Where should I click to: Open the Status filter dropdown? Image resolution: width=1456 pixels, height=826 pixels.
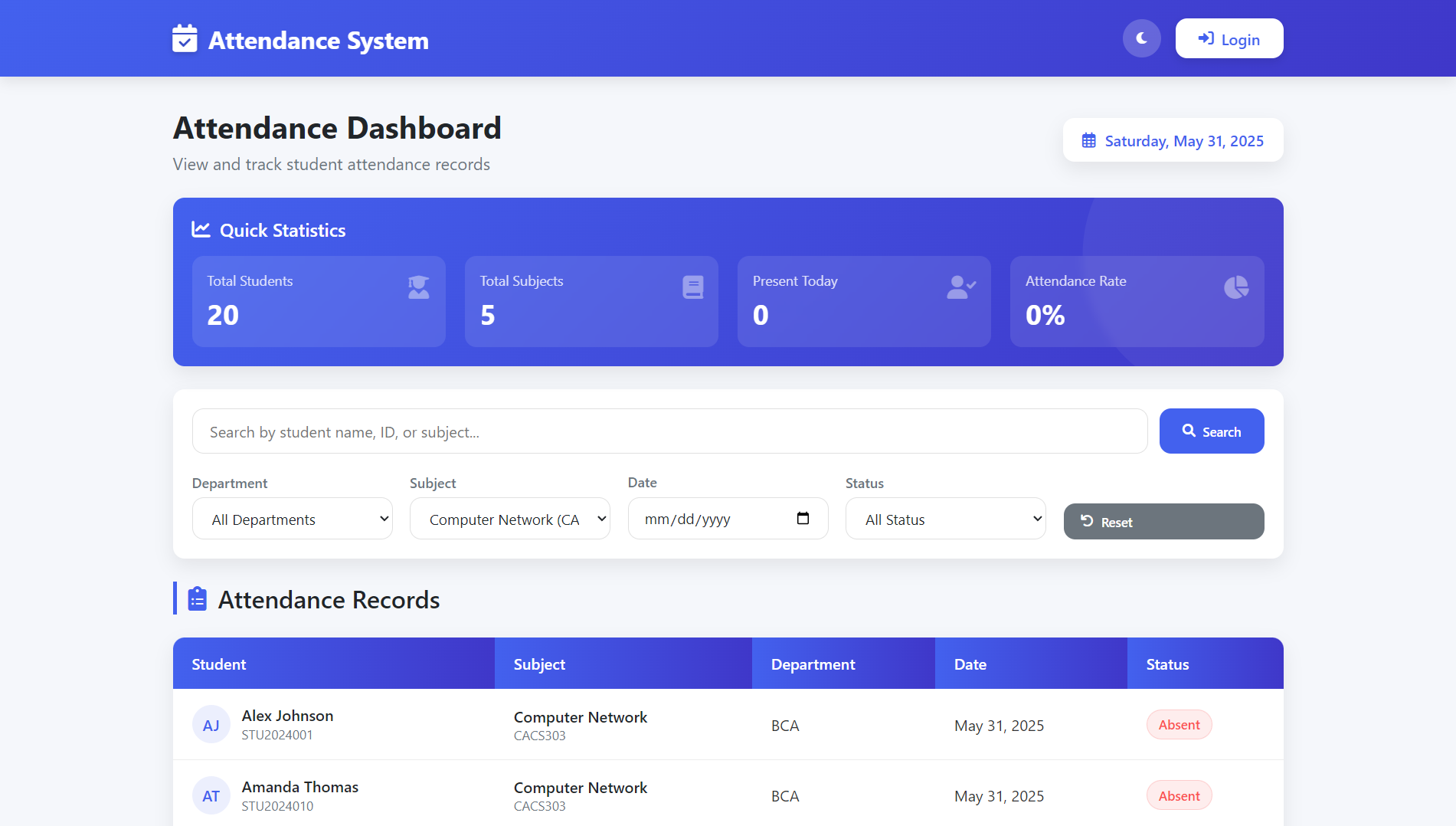pos(945,519)
